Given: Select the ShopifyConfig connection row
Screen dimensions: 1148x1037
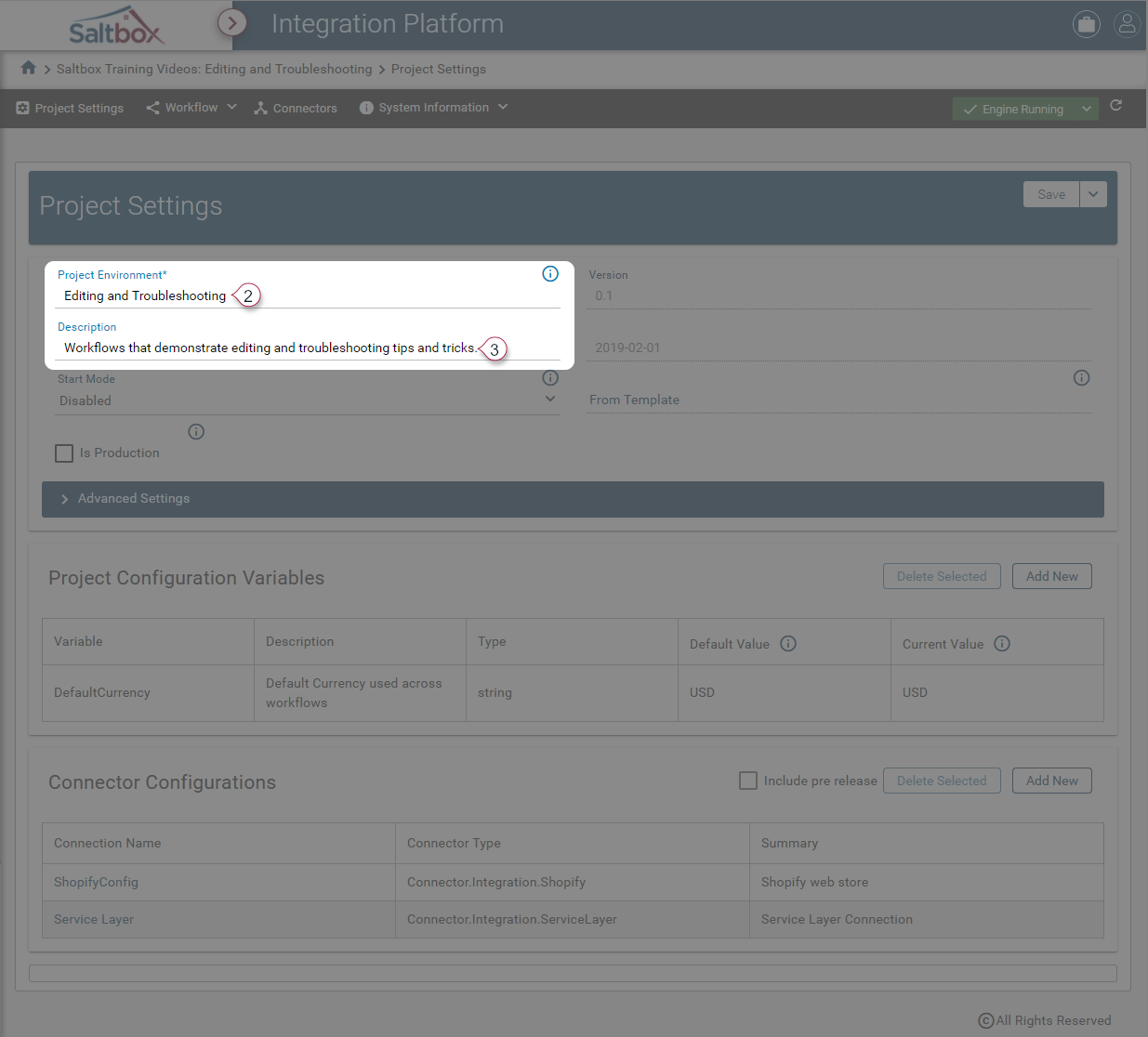Looking at the screenshot, I should [573, 882].
